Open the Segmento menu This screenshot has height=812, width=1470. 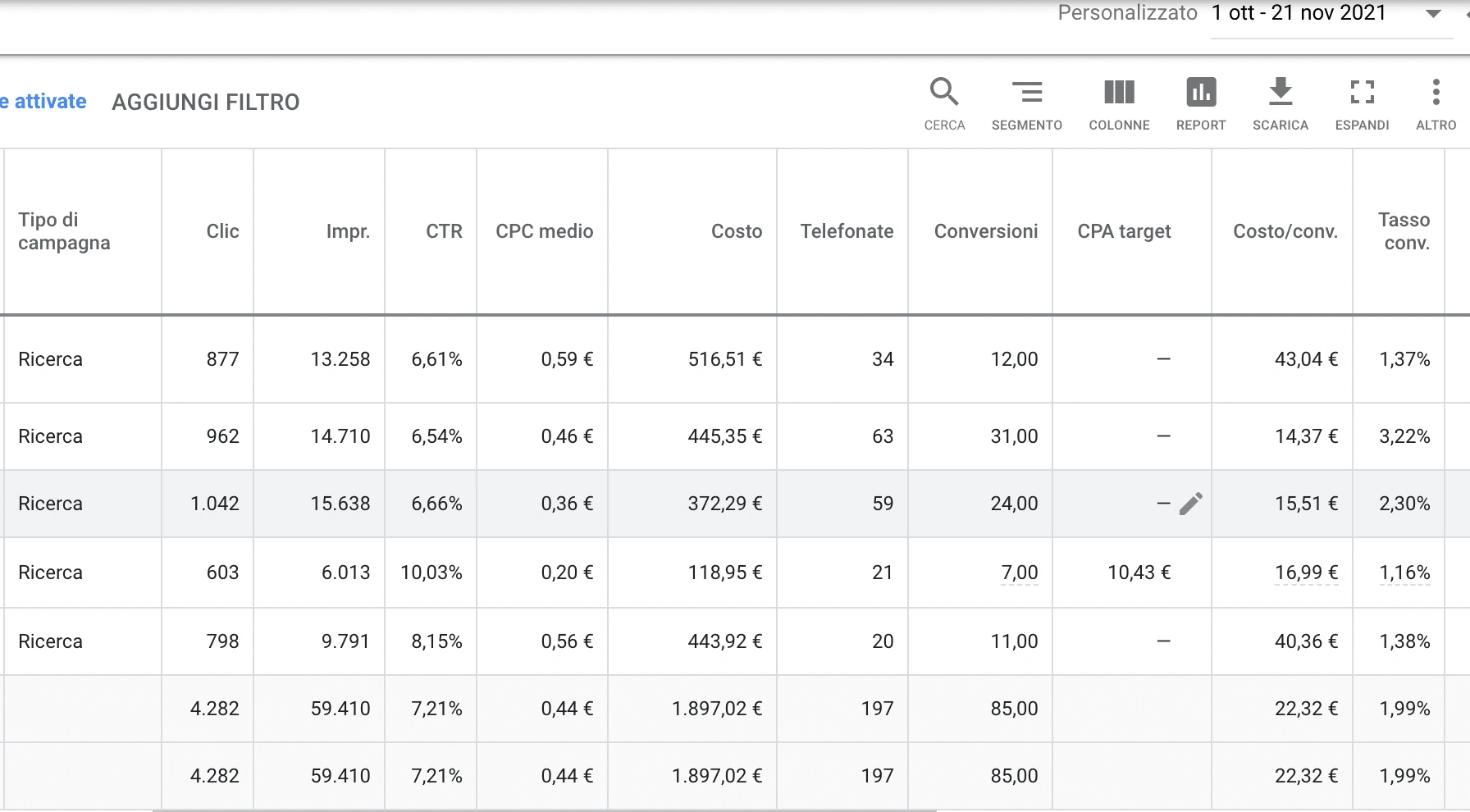[x=1026, y=103]
